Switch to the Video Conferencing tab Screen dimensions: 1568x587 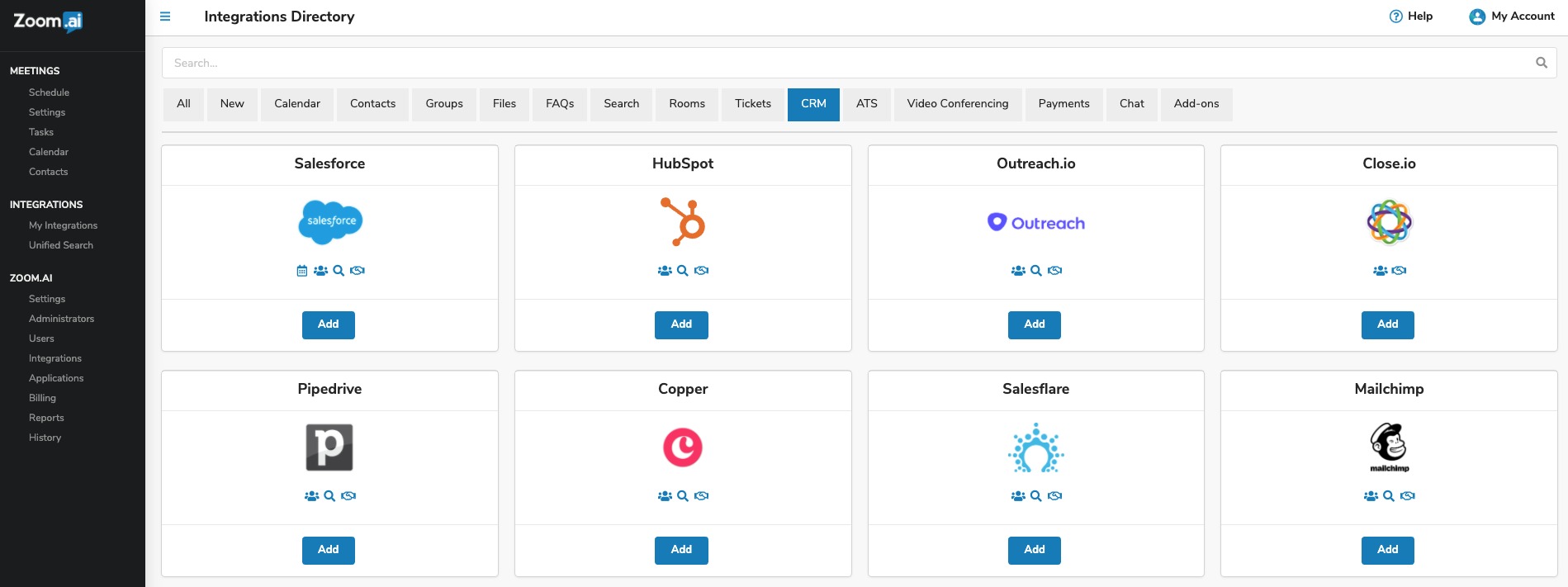[x=957, y=104]
